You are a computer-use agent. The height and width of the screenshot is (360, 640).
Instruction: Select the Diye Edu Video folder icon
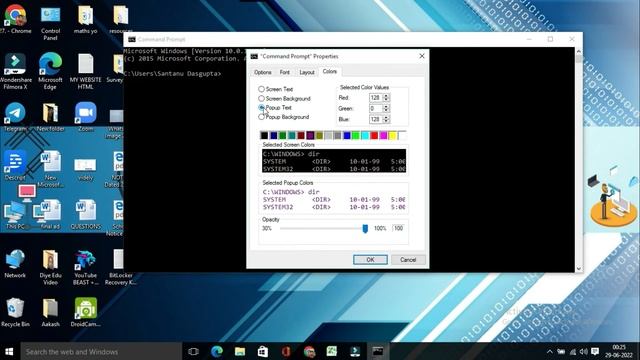tap(50, 267)
